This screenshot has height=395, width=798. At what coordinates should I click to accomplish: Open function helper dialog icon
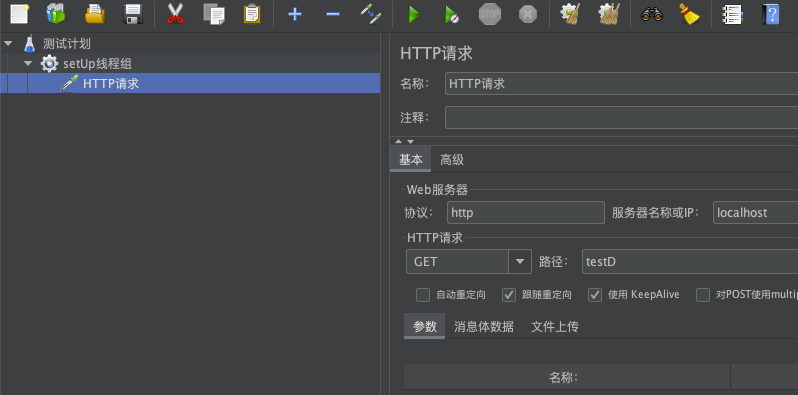tap(732, 14)
